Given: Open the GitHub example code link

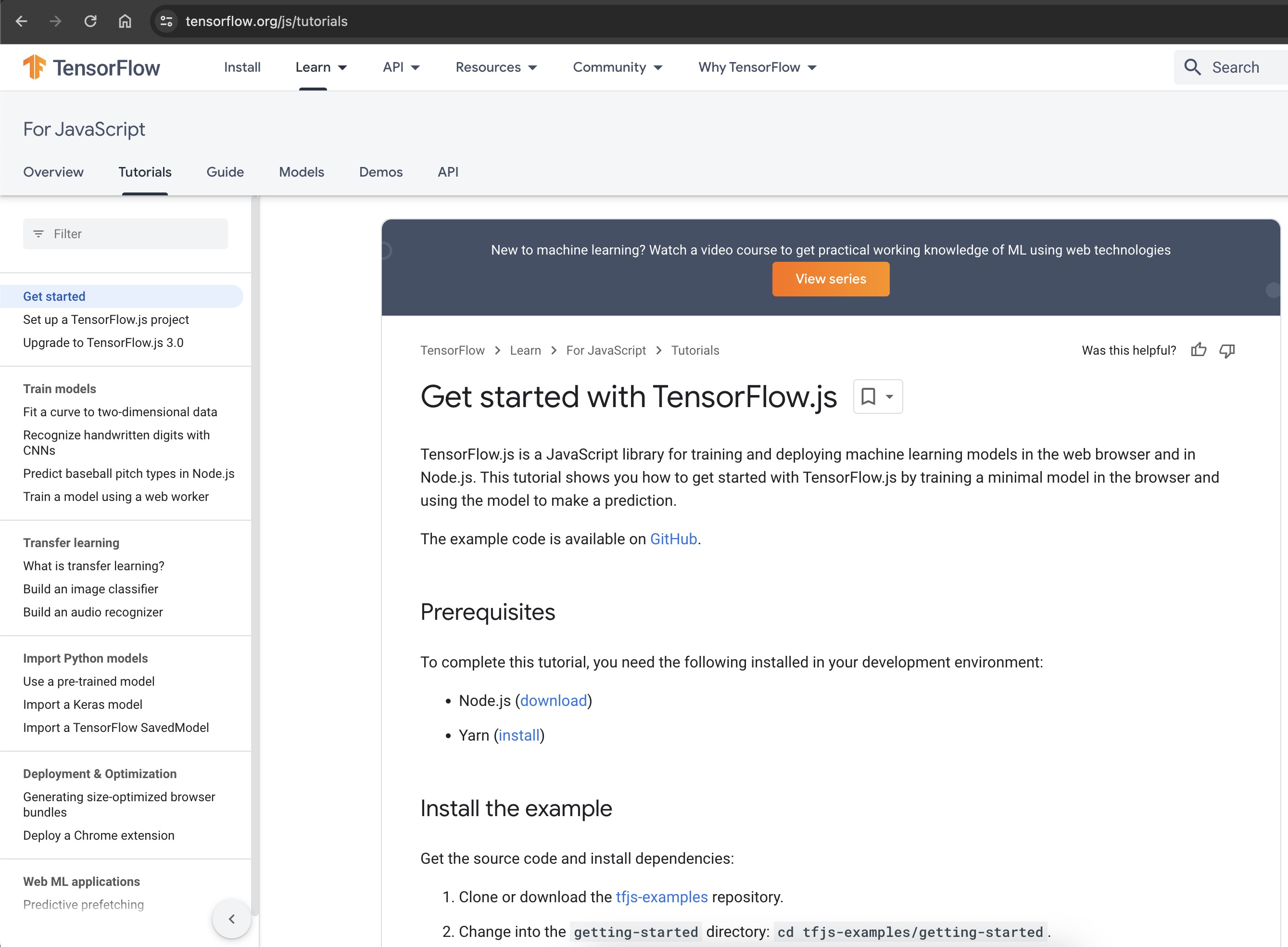Looking at the screenshot, I should [x=673, y=539].
